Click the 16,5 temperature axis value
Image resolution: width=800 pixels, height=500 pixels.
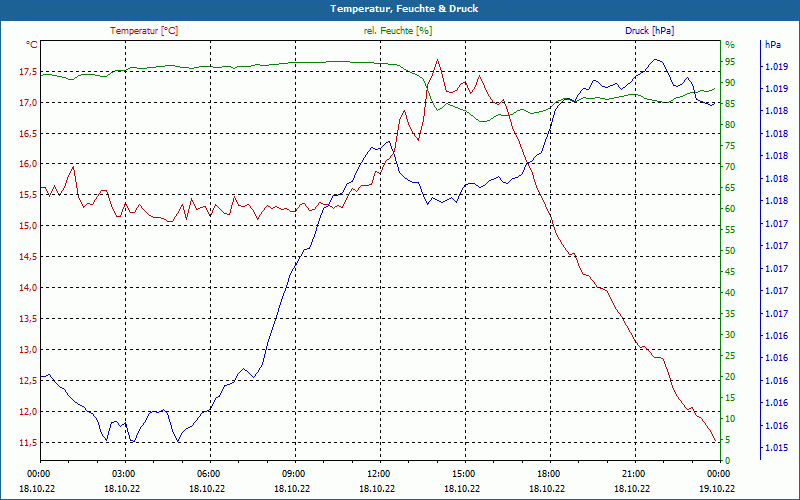click(x=28, y=134)
